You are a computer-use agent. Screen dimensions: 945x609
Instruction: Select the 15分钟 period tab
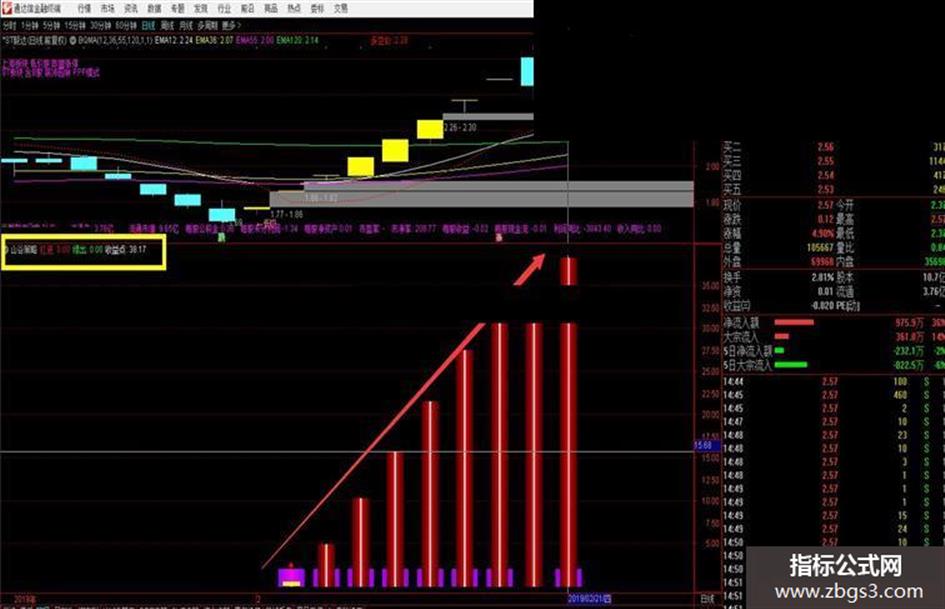tap(75, 25)
